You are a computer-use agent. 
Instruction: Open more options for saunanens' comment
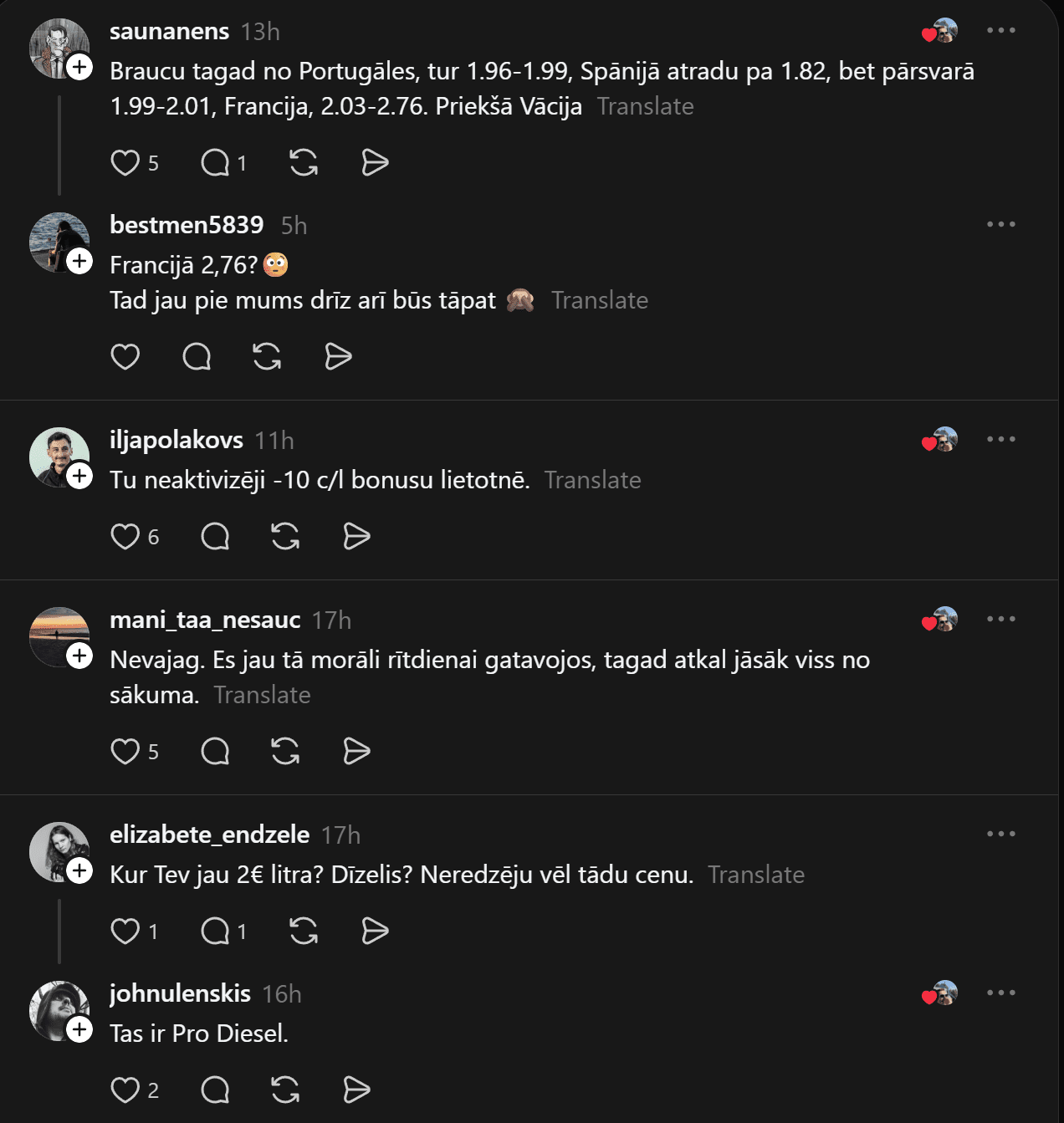[1000, 31]
